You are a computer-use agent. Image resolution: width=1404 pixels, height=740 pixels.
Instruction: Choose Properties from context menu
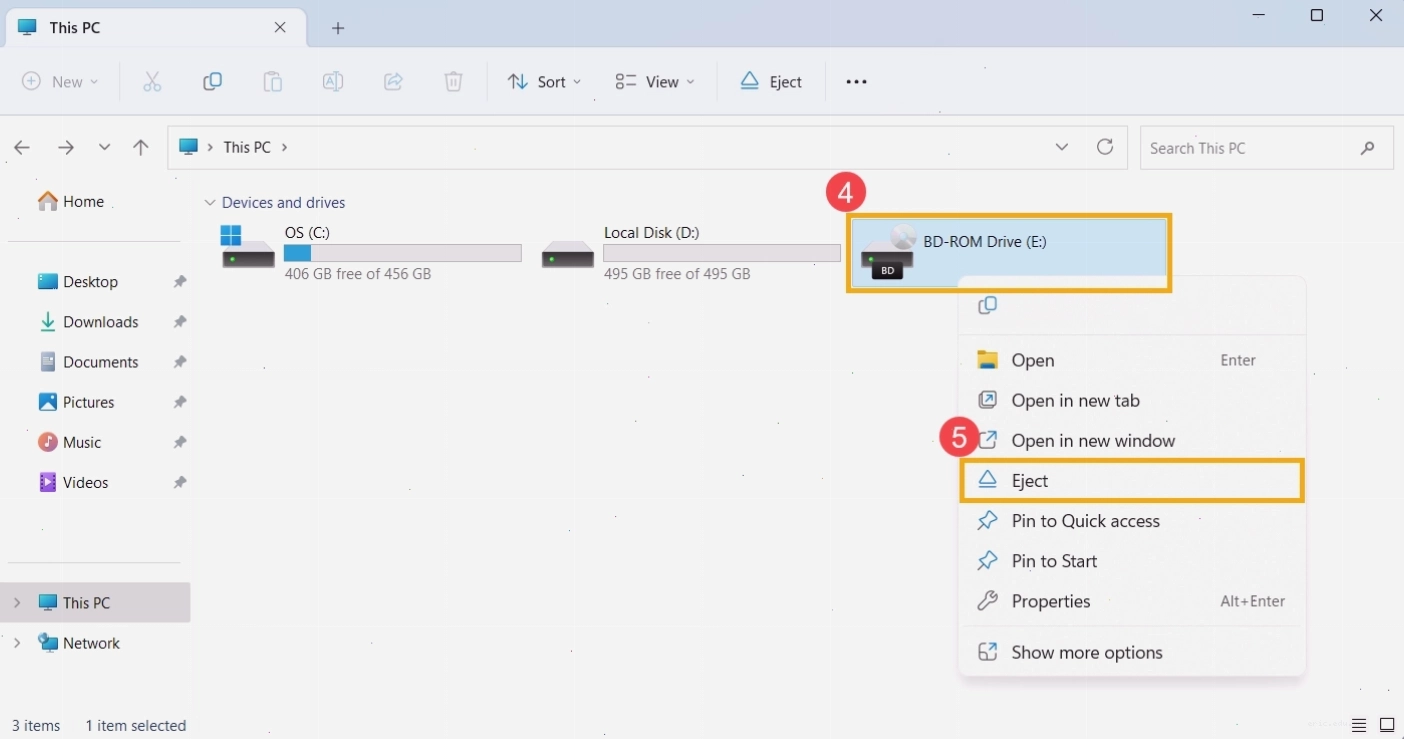click(x=1132, y=601)
